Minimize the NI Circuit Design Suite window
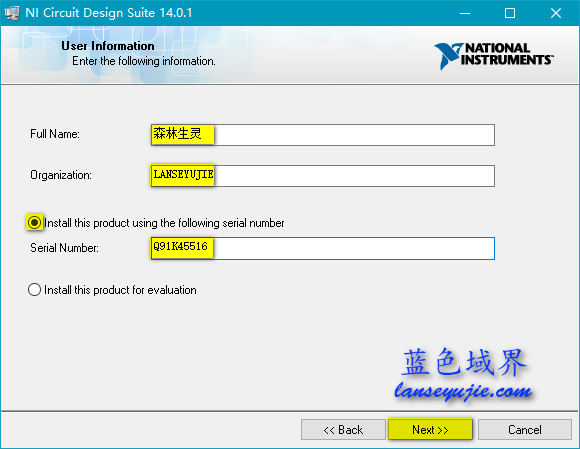Screen dimensions: 580x449 (465, 13)
